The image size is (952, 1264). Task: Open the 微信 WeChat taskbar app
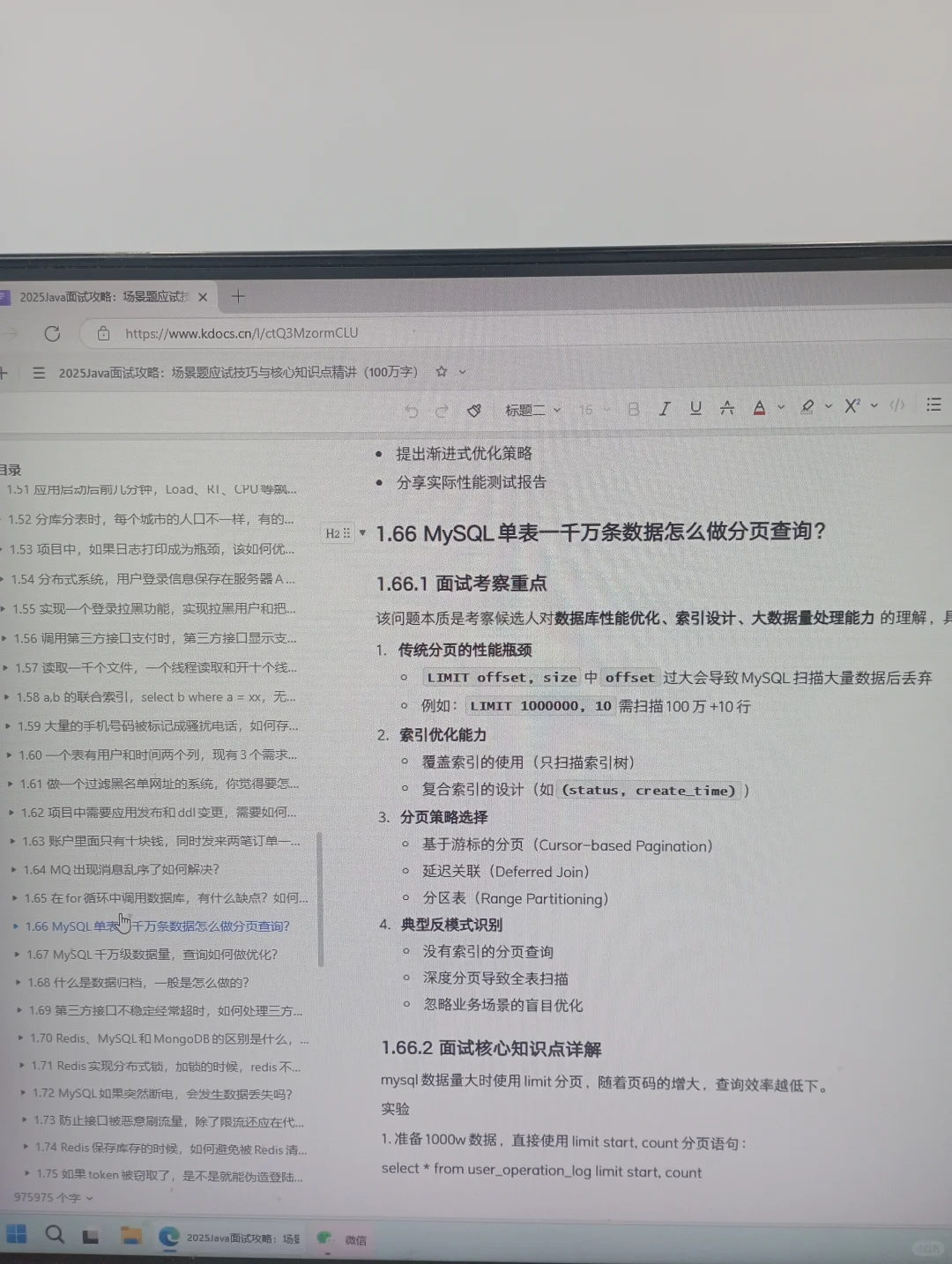(342, 1239)
